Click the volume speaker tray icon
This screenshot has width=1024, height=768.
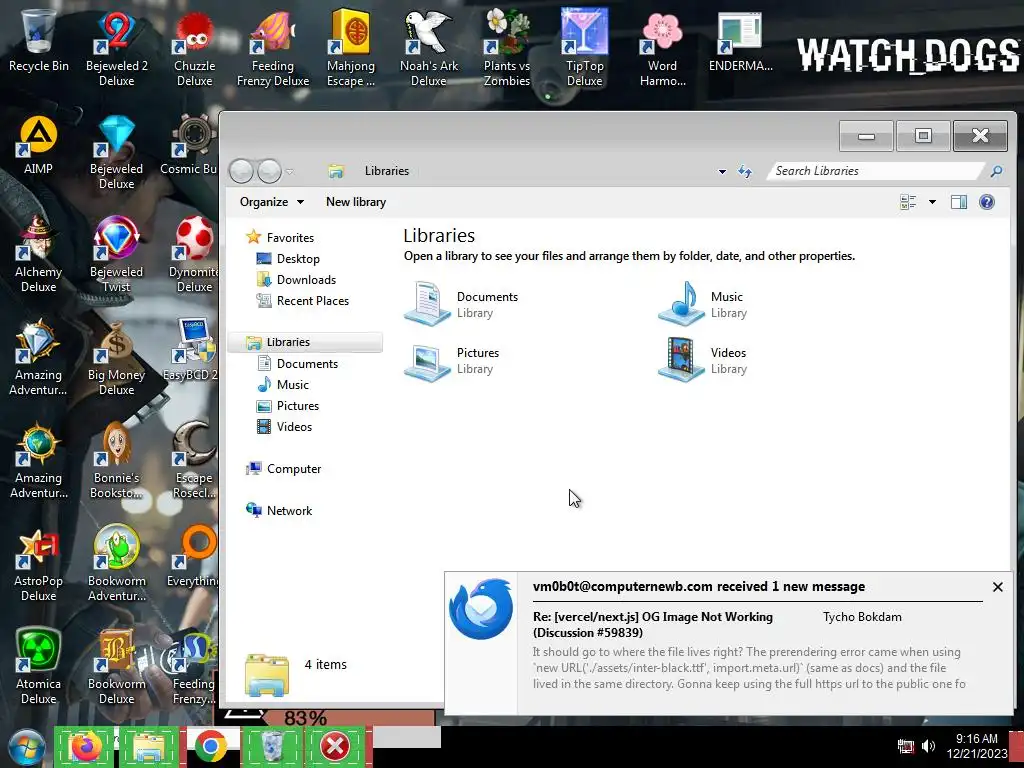click(x=928, y=746)
